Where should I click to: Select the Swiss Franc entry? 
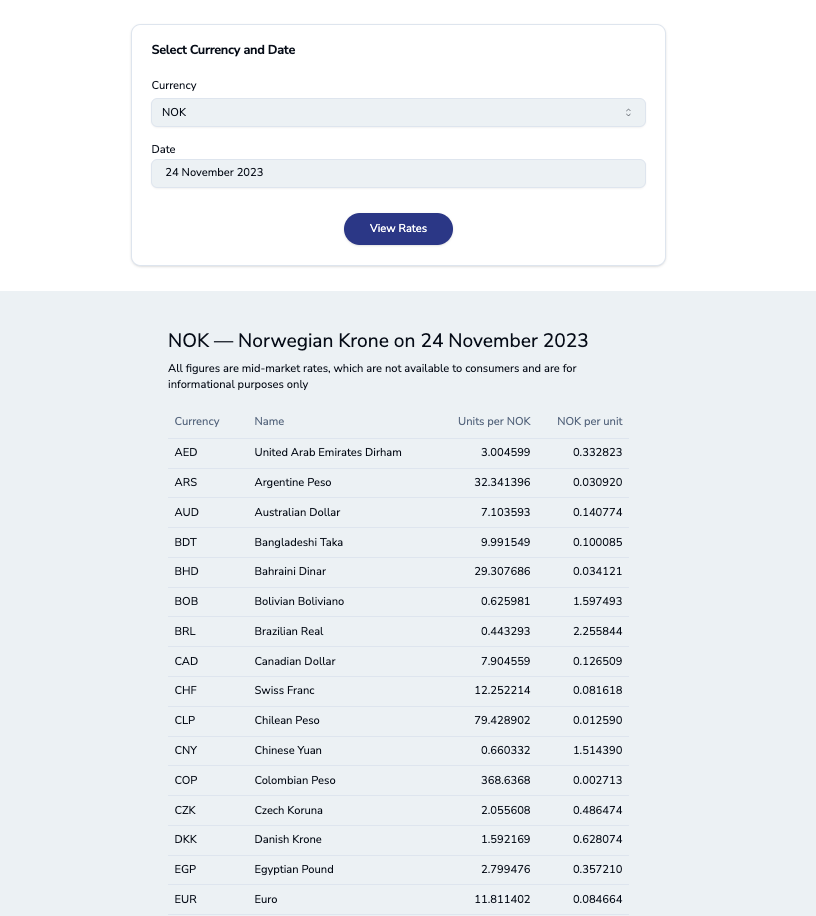pyautogui.click(x=398, y=691)
